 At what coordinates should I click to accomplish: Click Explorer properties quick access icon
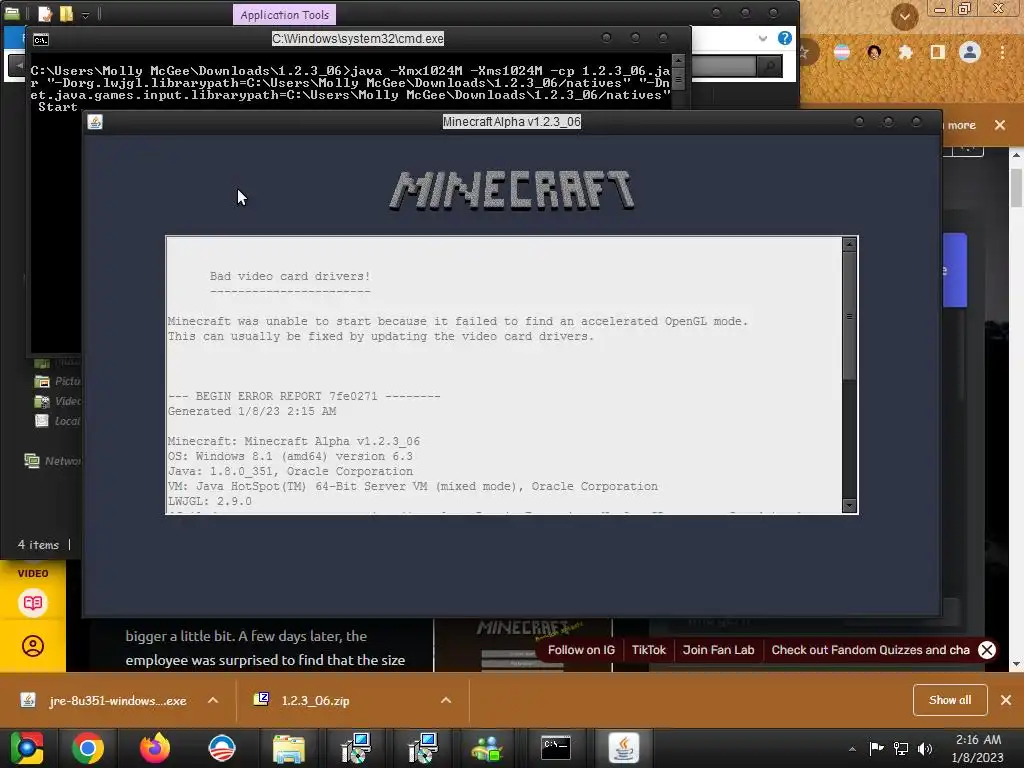tap(45, 14)
